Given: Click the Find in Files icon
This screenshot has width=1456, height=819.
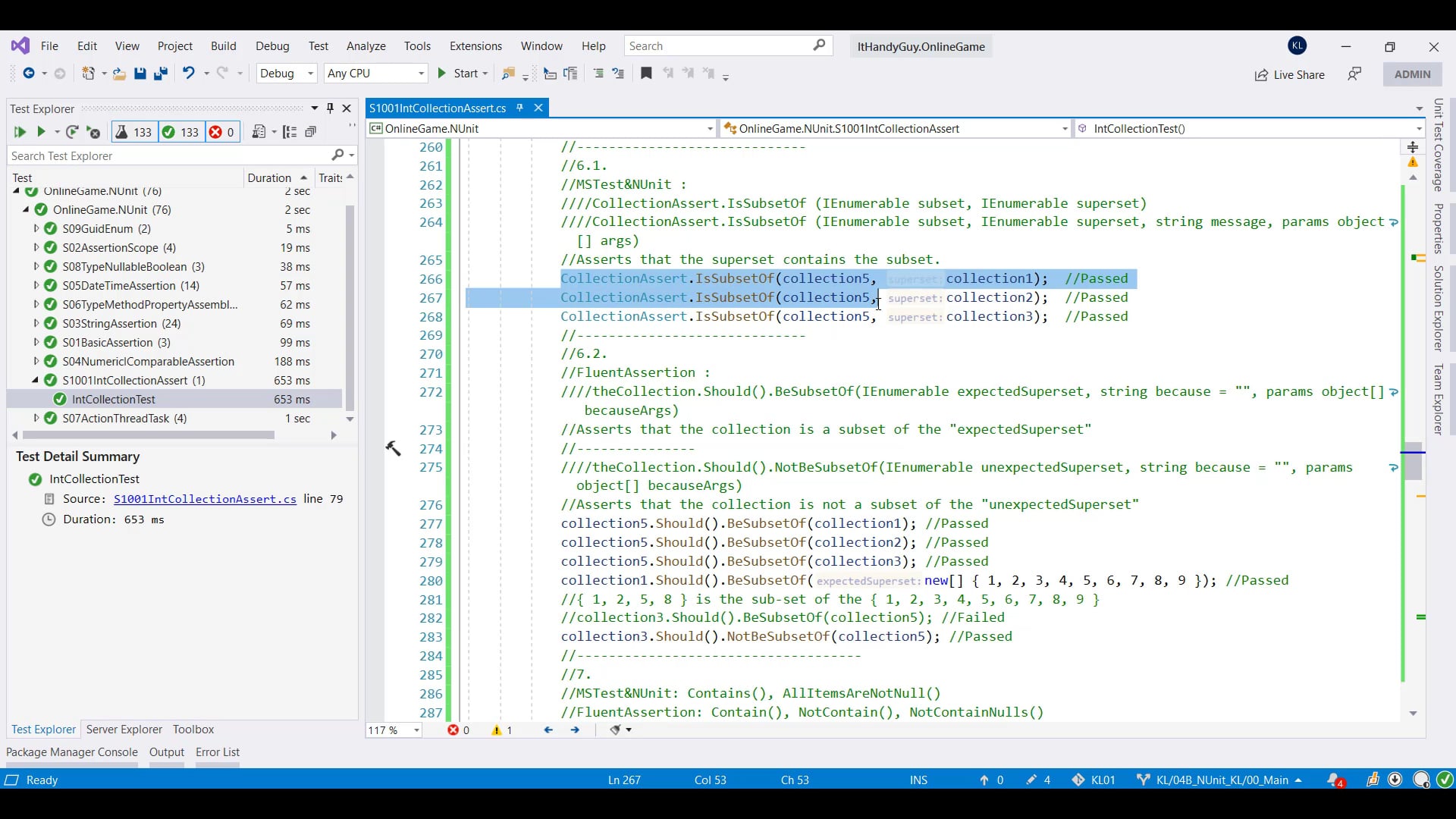Looking at the screenshot, I should click(508, 74).
